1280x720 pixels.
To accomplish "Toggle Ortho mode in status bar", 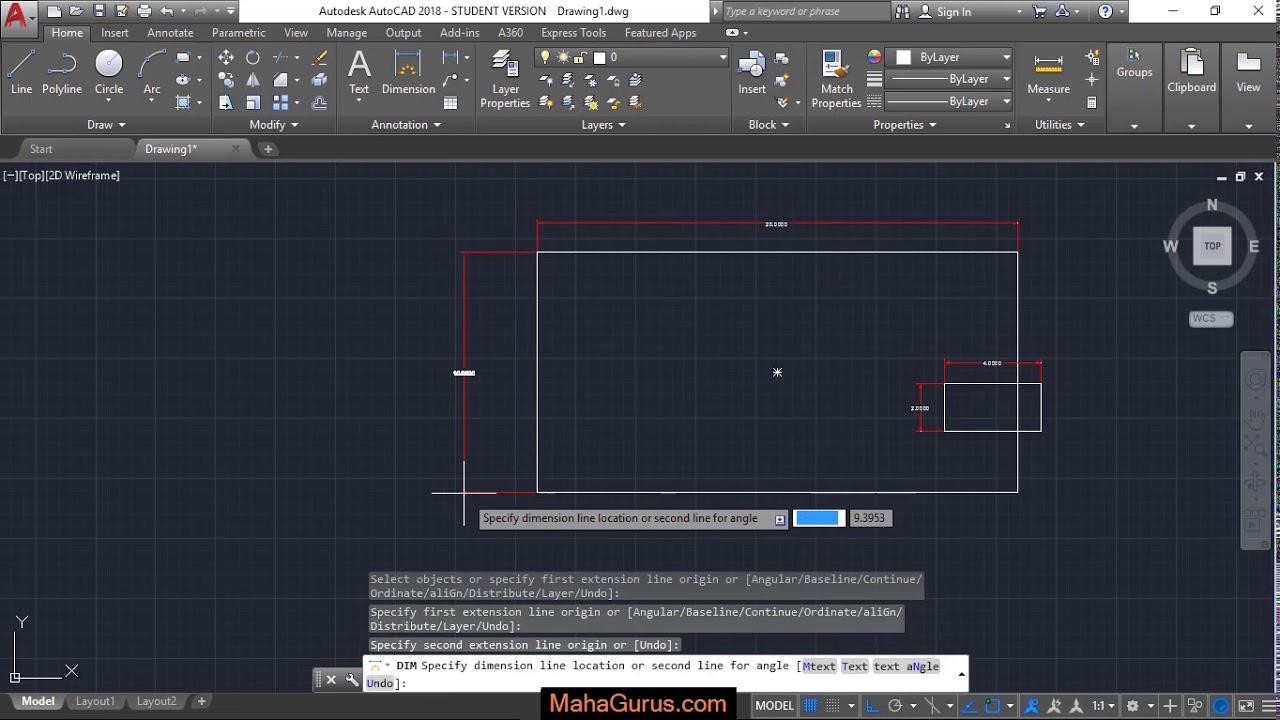I will click(x=872, y=706).
